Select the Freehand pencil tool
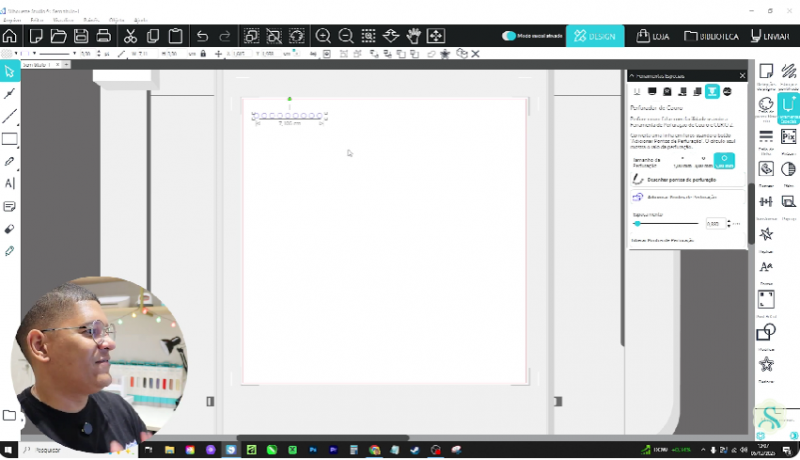Image resolution: width=800 pixels, height=460 pixels. tap(9, 162)
